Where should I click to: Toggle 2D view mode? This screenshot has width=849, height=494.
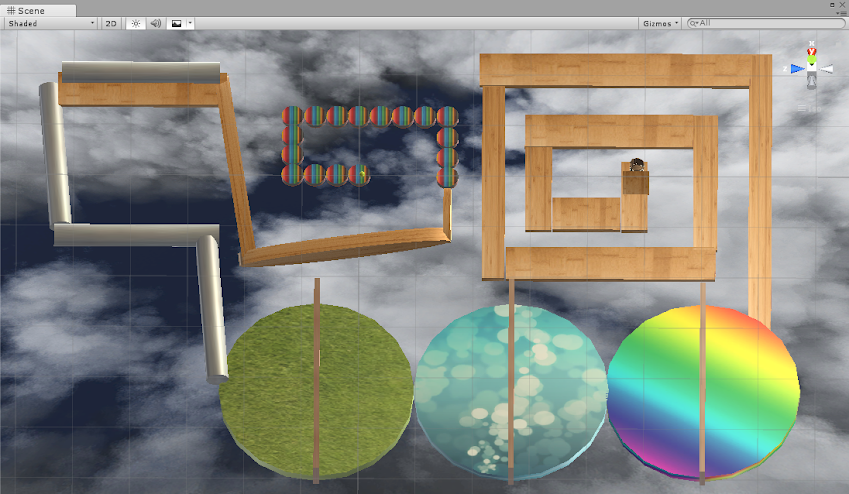110,23
